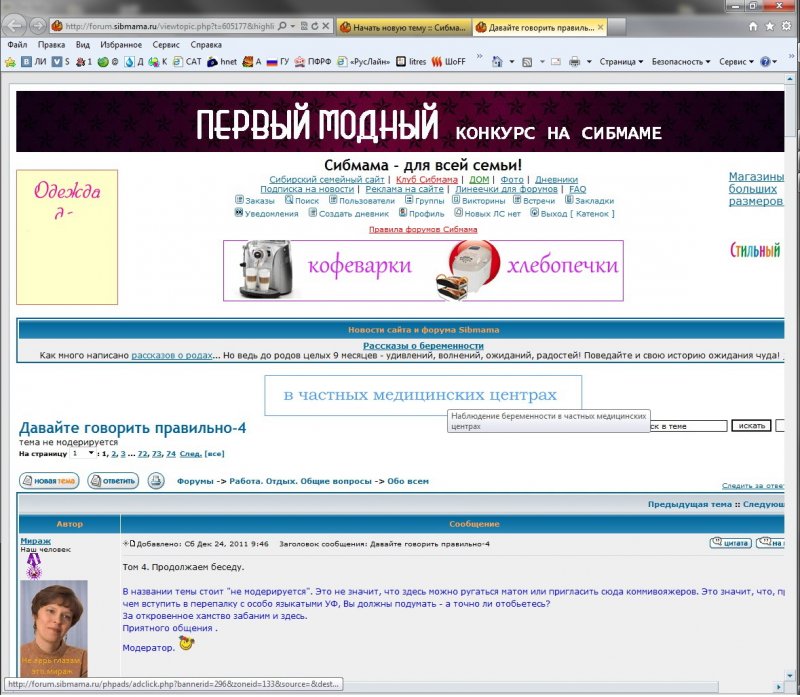This screenshot has height=697, width=800.
Task: Open the «РусЛайн» favorites bar shortcut
Action: coord(363,62)
